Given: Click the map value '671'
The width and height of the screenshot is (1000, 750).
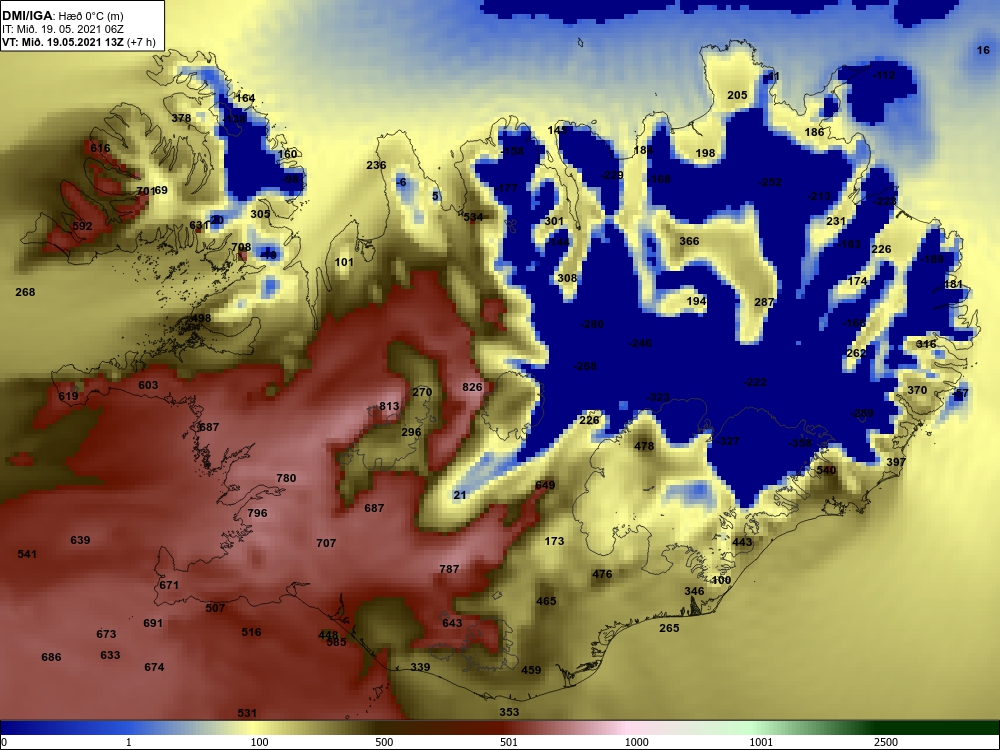Looking at the screenshot, I should tap(169, 585).
